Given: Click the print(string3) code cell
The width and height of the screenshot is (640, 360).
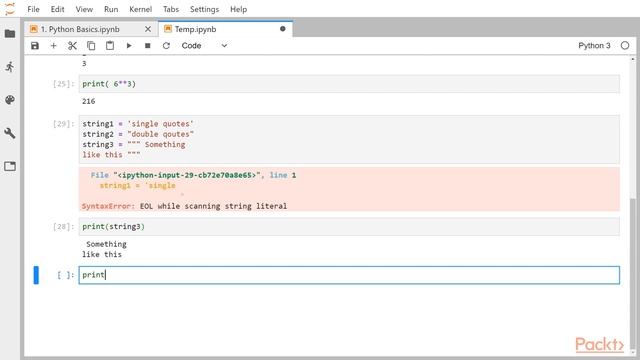Looking at the screenshot, I should 349,227.
